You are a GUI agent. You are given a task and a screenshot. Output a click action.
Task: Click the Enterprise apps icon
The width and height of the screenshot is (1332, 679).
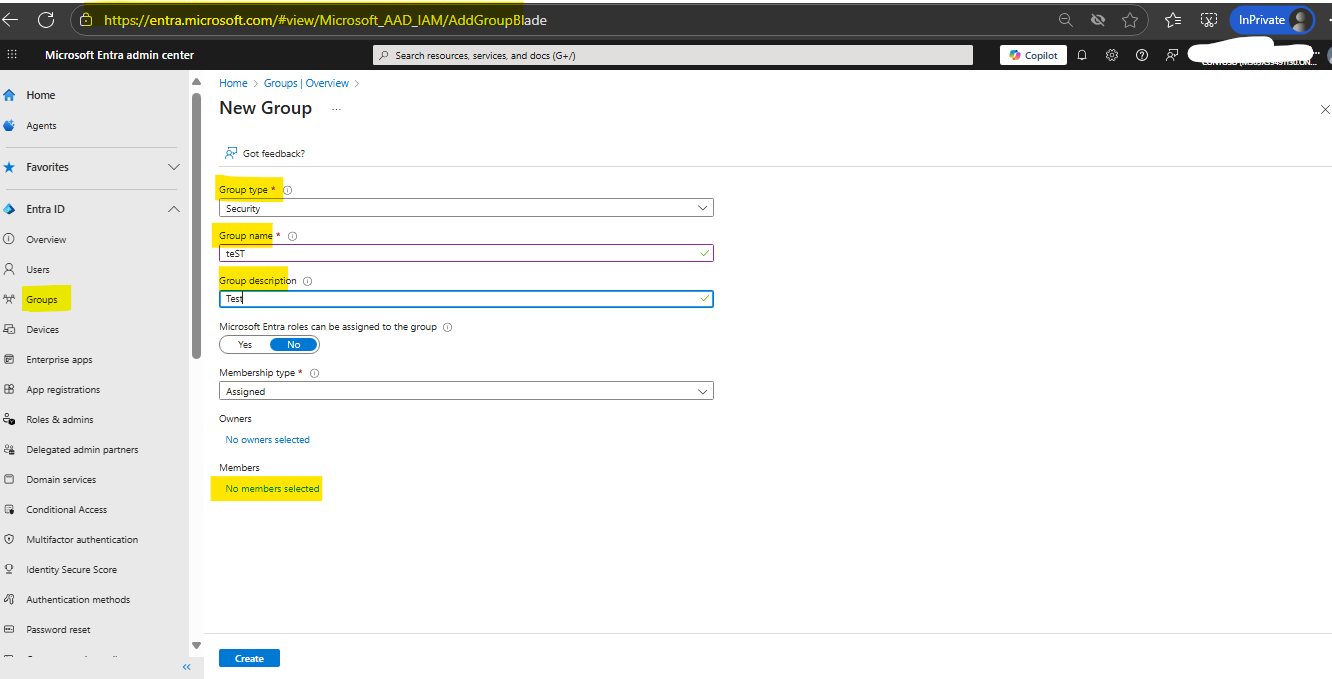pyautogui.click(x=9, y=359)
